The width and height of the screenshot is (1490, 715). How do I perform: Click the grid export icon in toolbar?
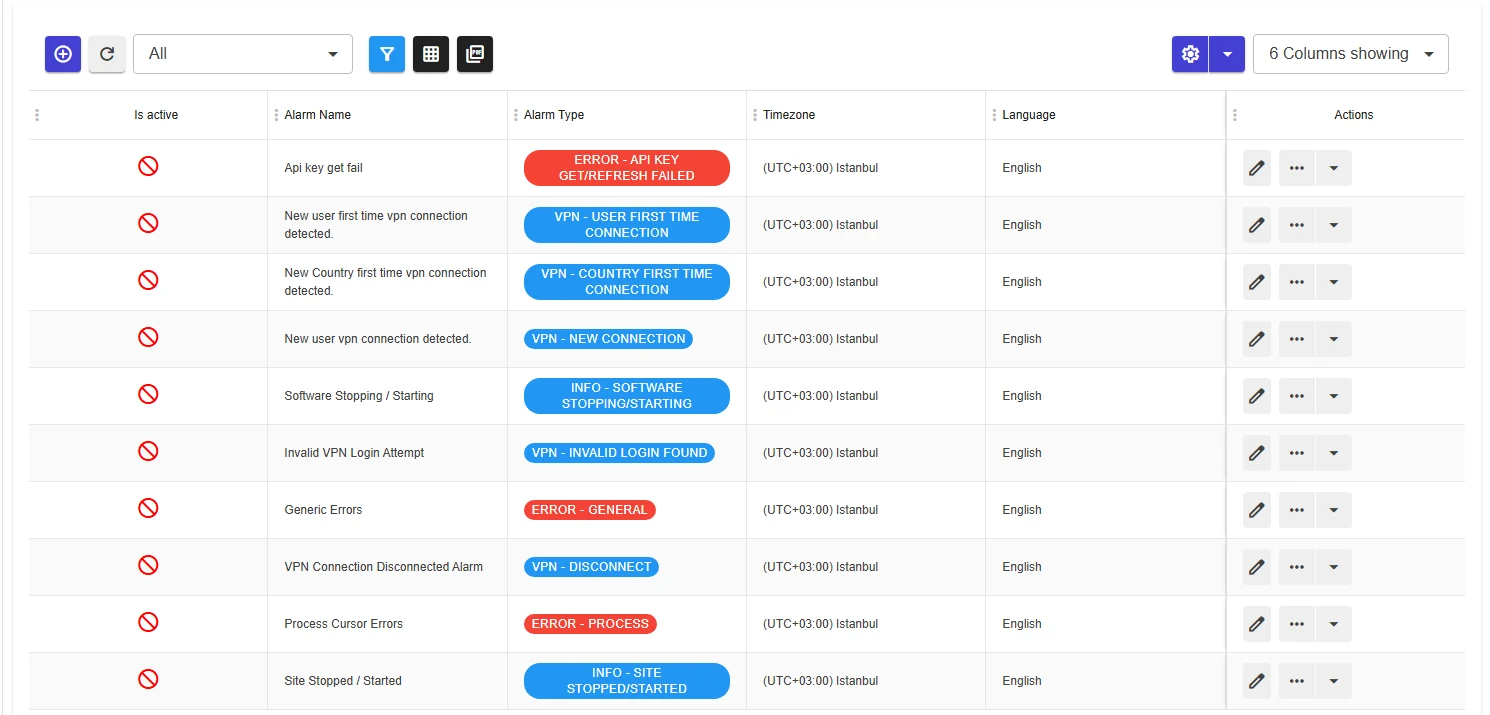[x=431, y=54]
